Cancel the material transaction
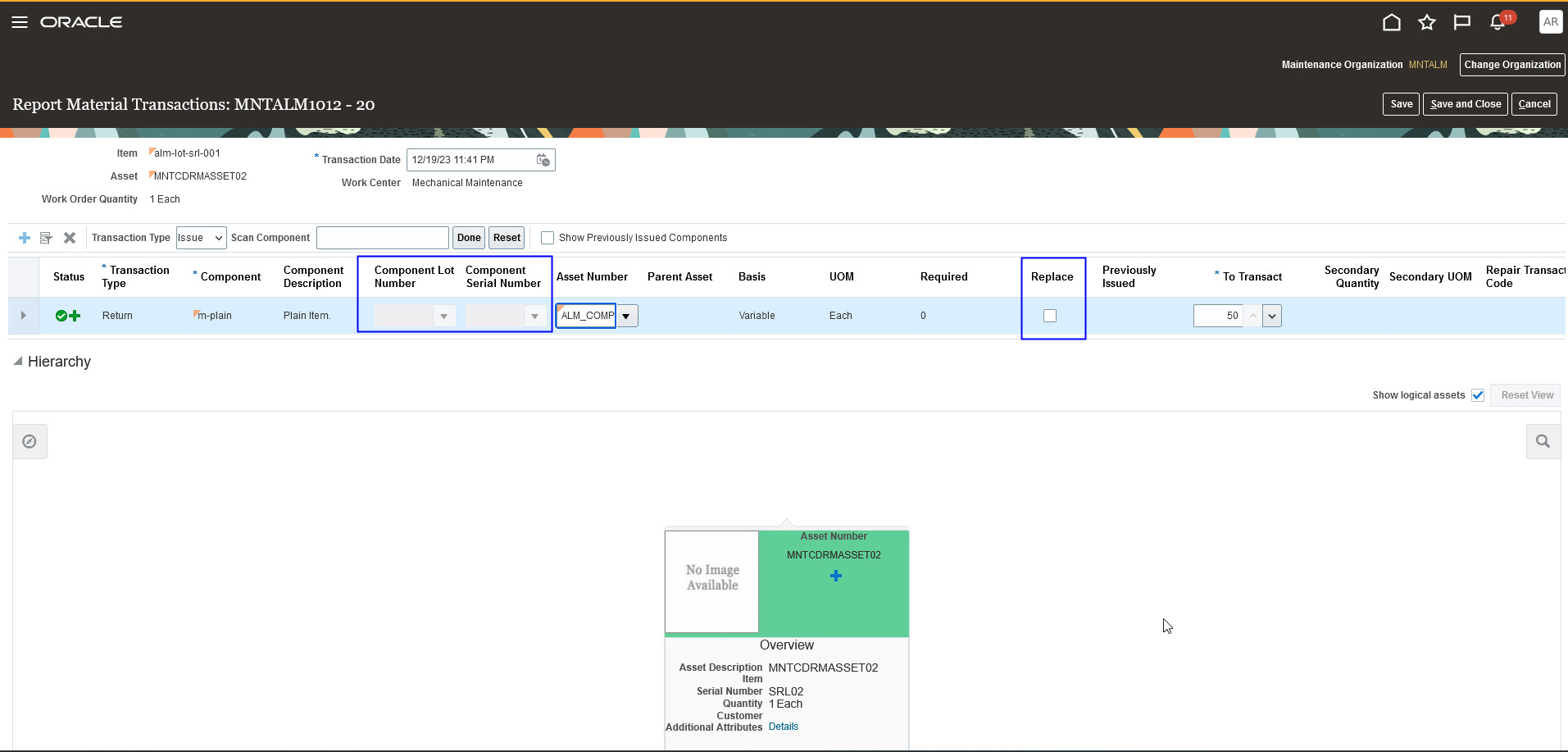The width and height of the screenshot is (1568, 752). click(1534, 104)
